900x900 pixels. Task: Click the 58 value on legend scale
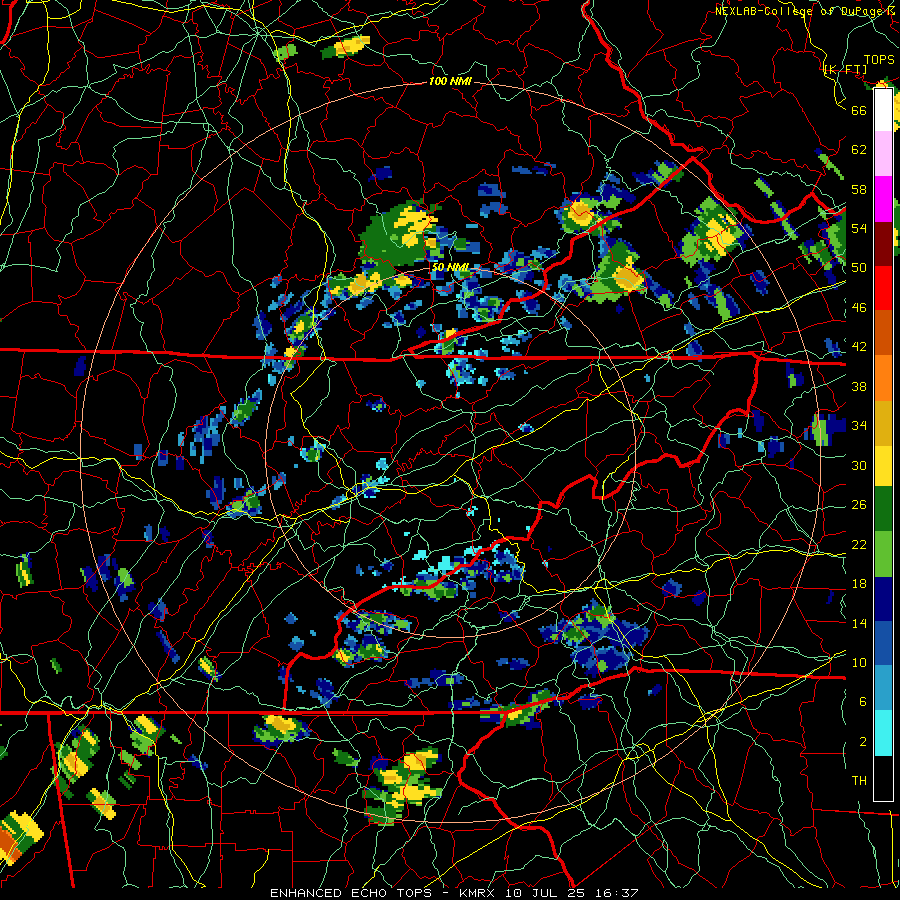pyautogui.click(x=859, y=189)
